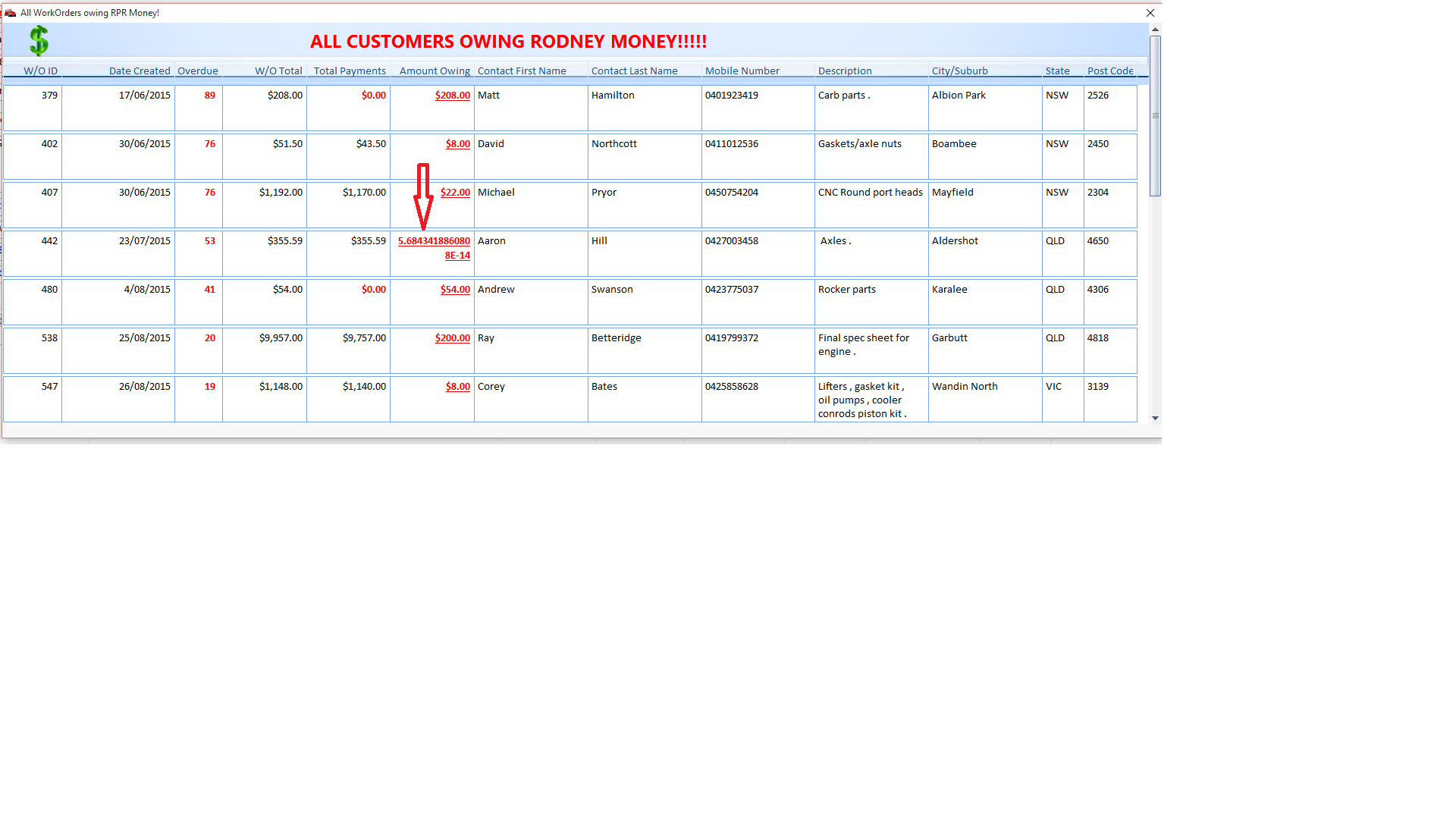Click description Gaskets/axle nuts

coord(860,144)
